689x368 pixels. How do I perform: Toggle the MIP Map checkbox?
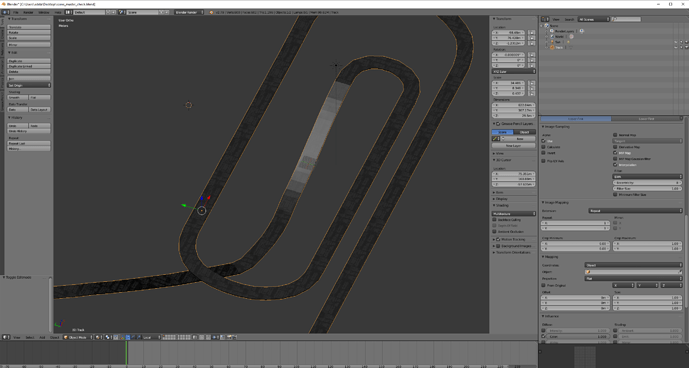pos(615,153)
